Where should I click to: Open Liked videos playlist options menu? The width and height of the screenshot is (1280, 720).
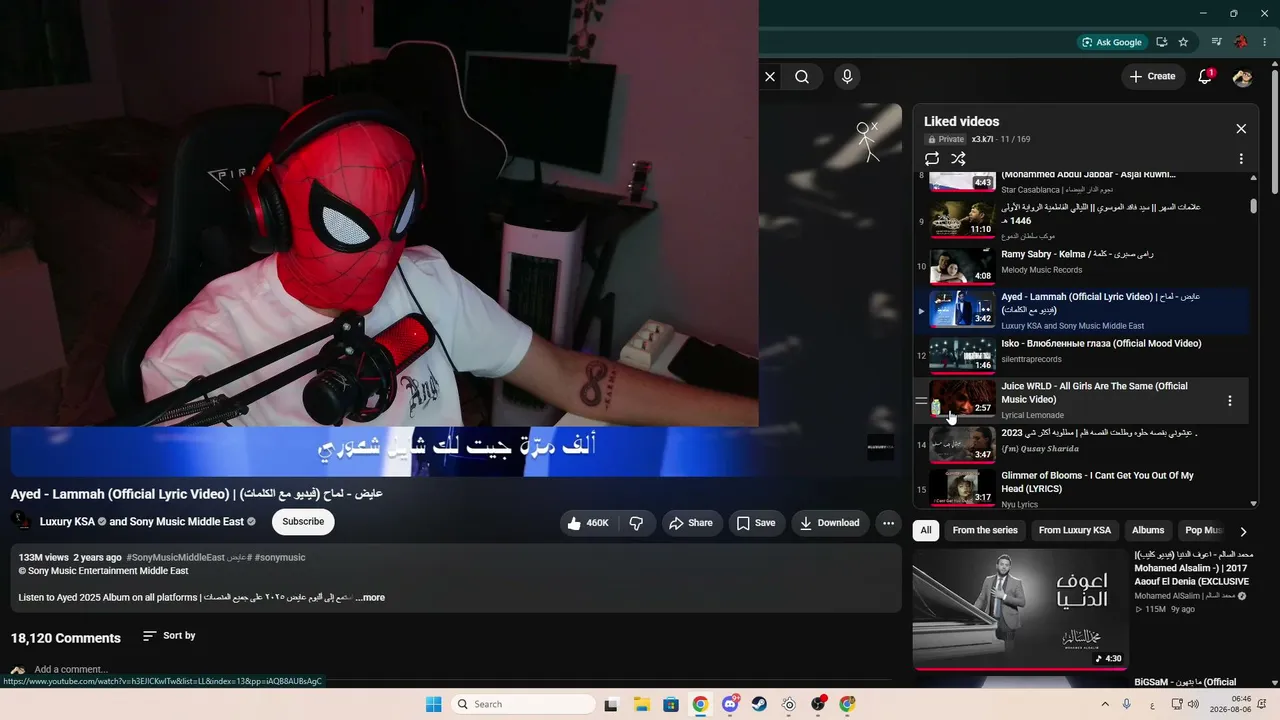coord(1241,159)
